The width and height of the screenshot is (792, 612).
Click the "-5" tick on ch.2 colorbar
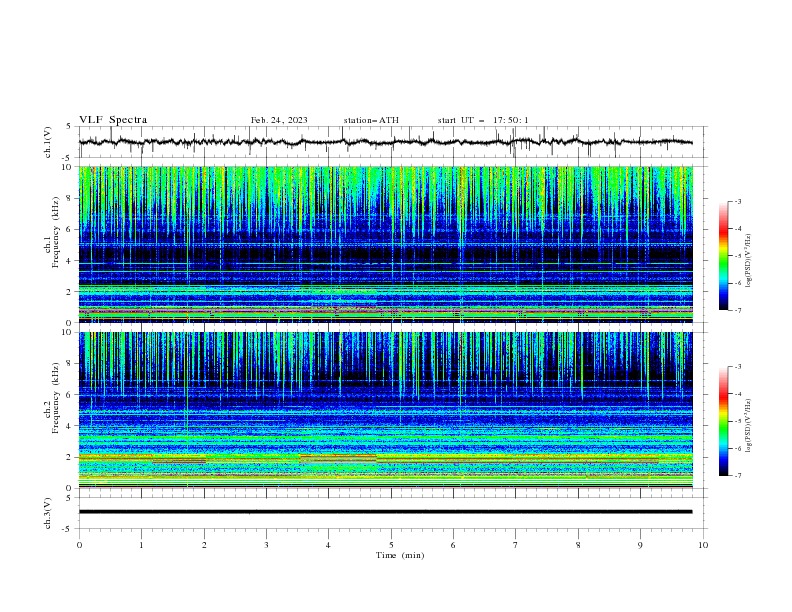[x=737, y=421]
